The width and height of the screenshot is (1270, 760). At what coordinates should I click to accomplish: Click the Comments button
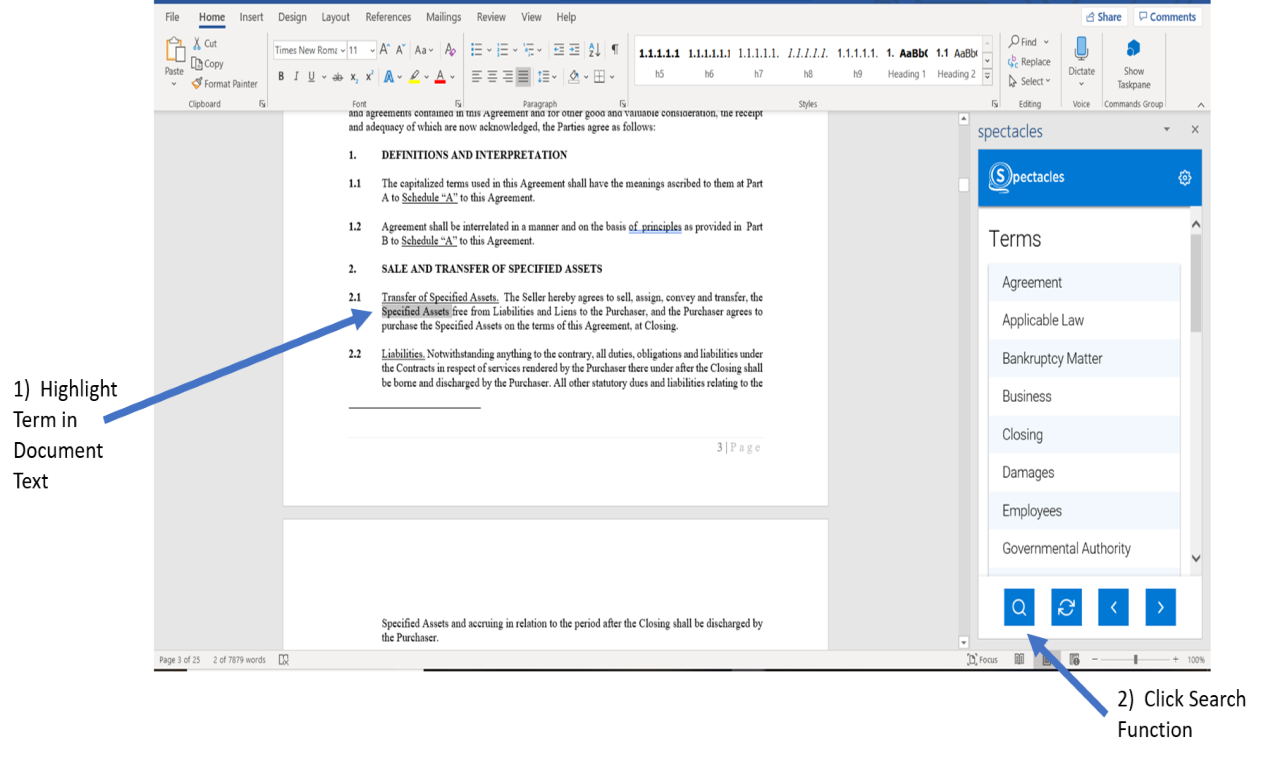(1167, 17)
